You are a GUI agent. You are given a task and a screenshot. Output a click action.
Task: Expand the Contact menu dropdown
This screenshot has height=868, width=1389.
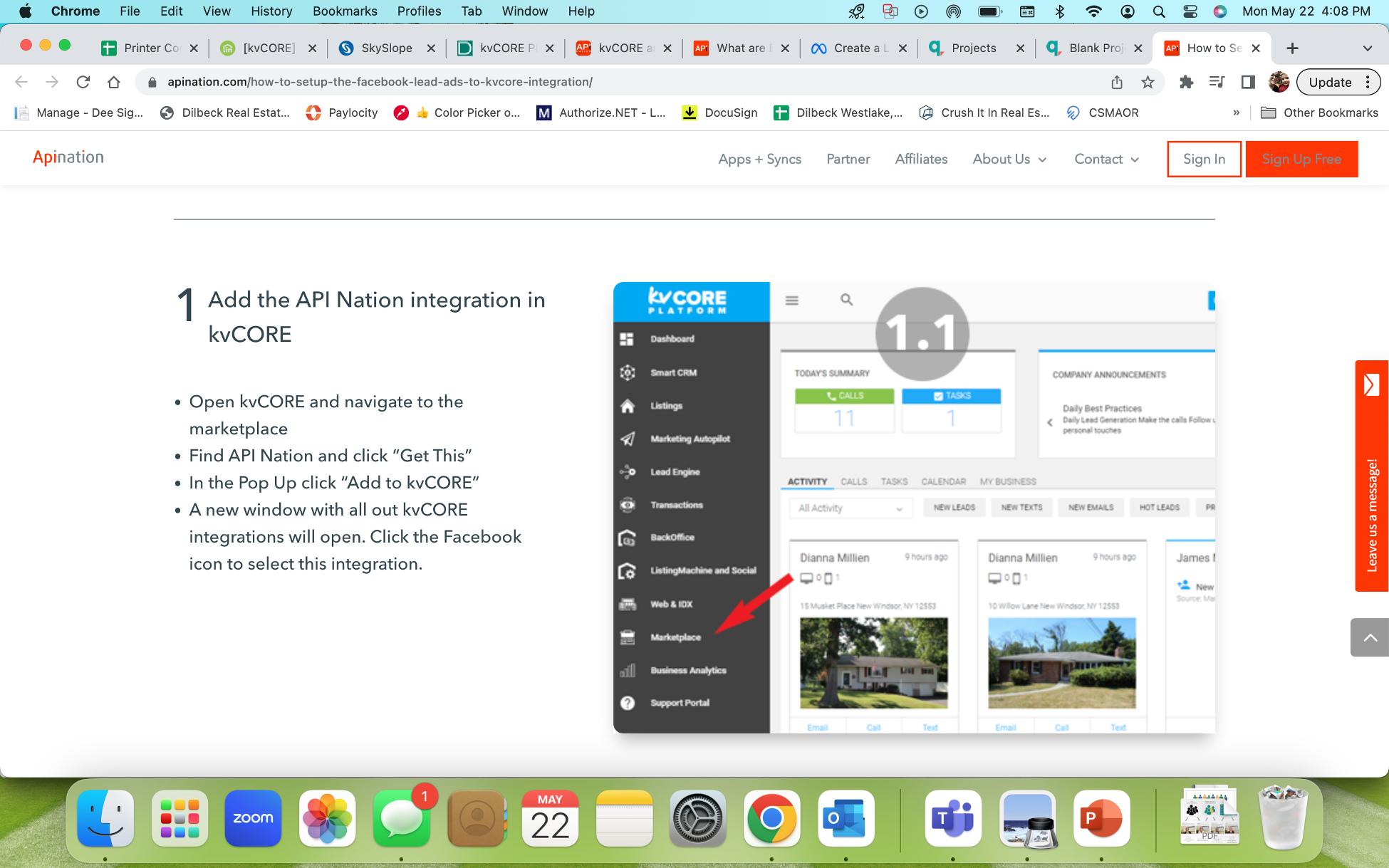[1106, 159]
